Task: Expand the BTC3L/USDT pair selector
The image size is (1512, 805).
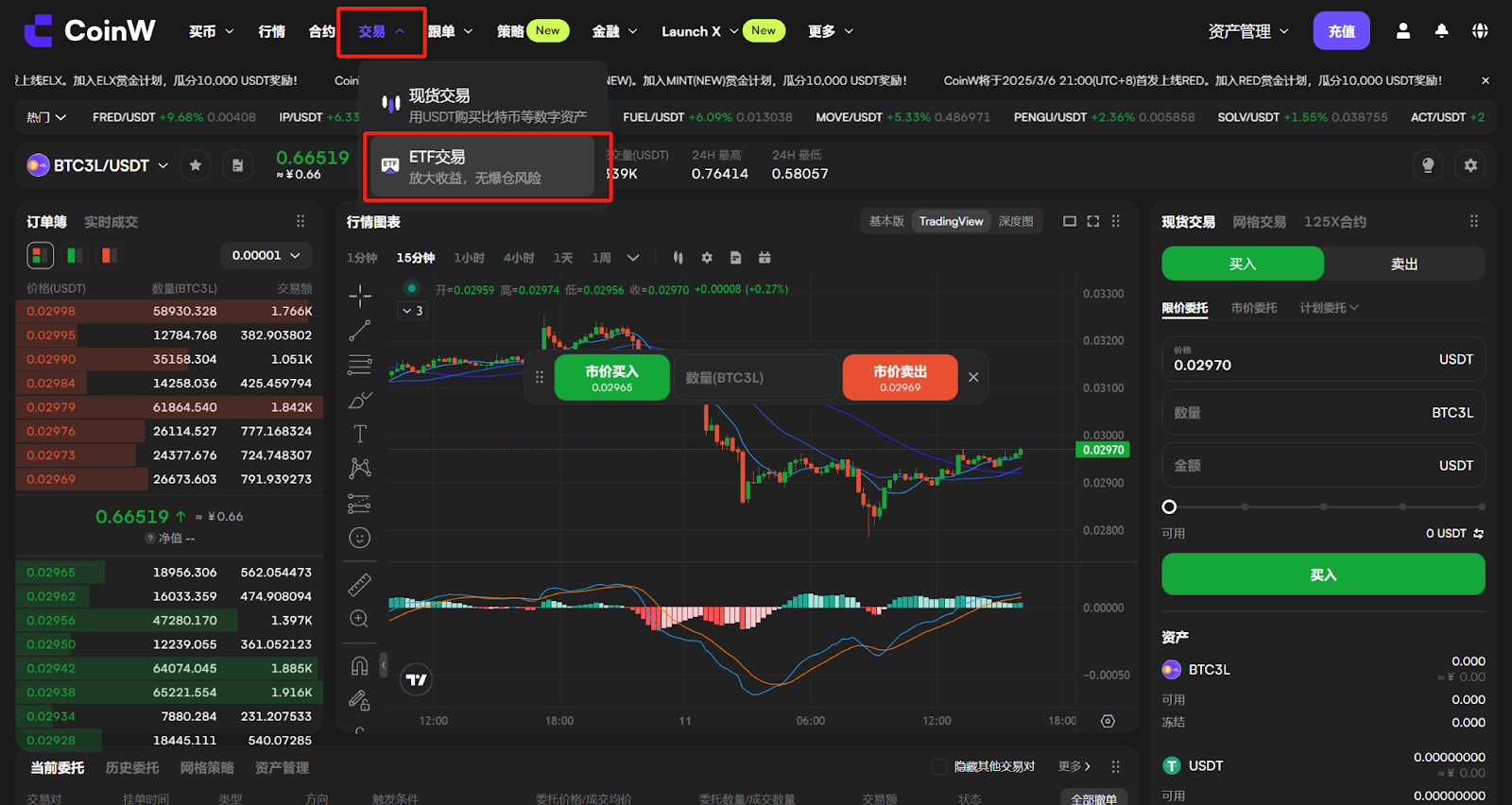Action: coord(99,165)
